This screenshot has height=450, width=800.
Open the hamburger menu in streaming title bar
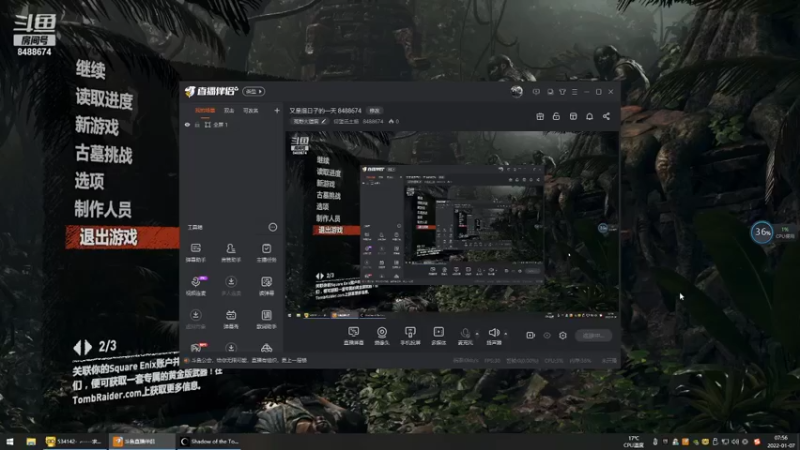point(574,92)
